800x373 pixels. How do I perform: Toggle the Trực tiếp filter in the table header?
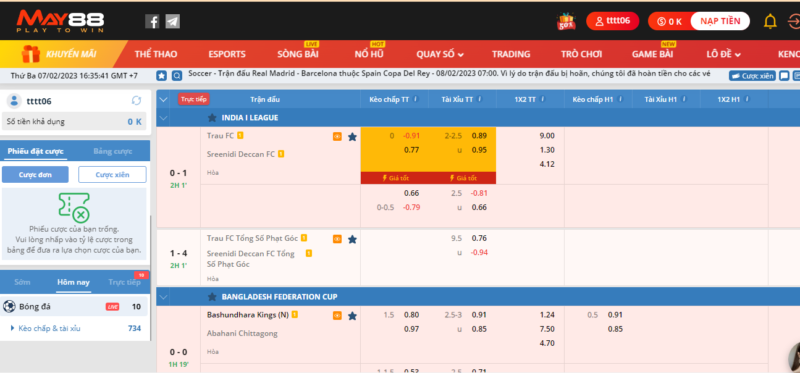point(193,100)
